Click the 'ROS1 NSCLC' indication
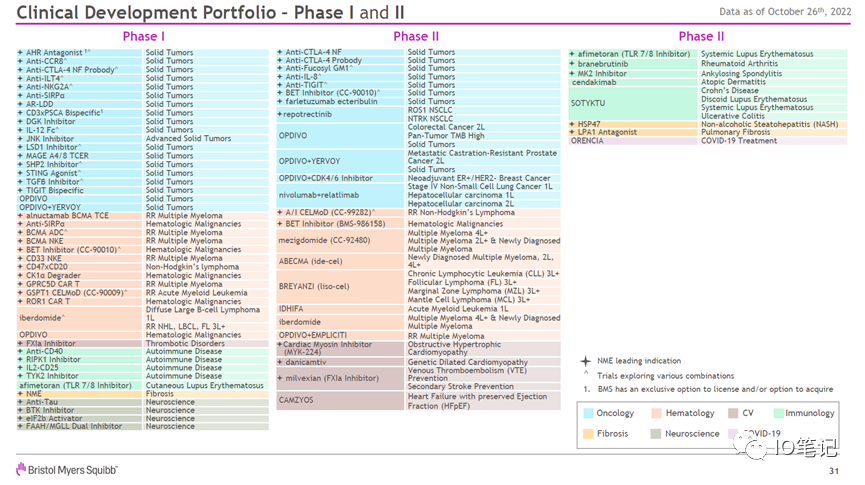Image resolution: width=865 pixels, height=485 pixels. click(x=430, y=110)
